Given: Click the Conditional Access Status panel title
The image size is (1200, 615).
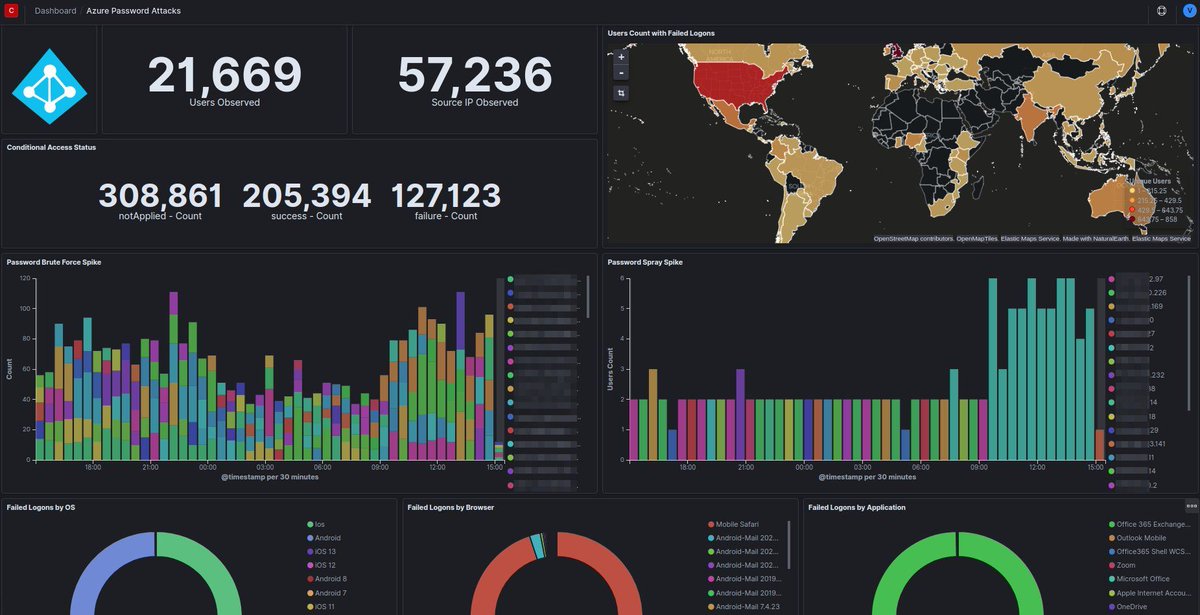Looking at the screenshot, I should (51, 148).
